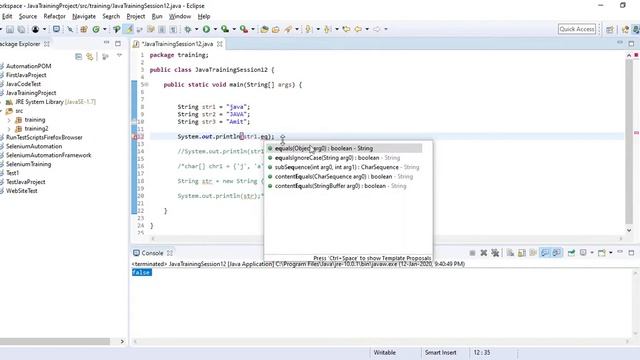Image resolution: width=640 pixels, height=360 pixels.
Task: Click the Next Annotation icon in toolbar
Action: [308, 29]
